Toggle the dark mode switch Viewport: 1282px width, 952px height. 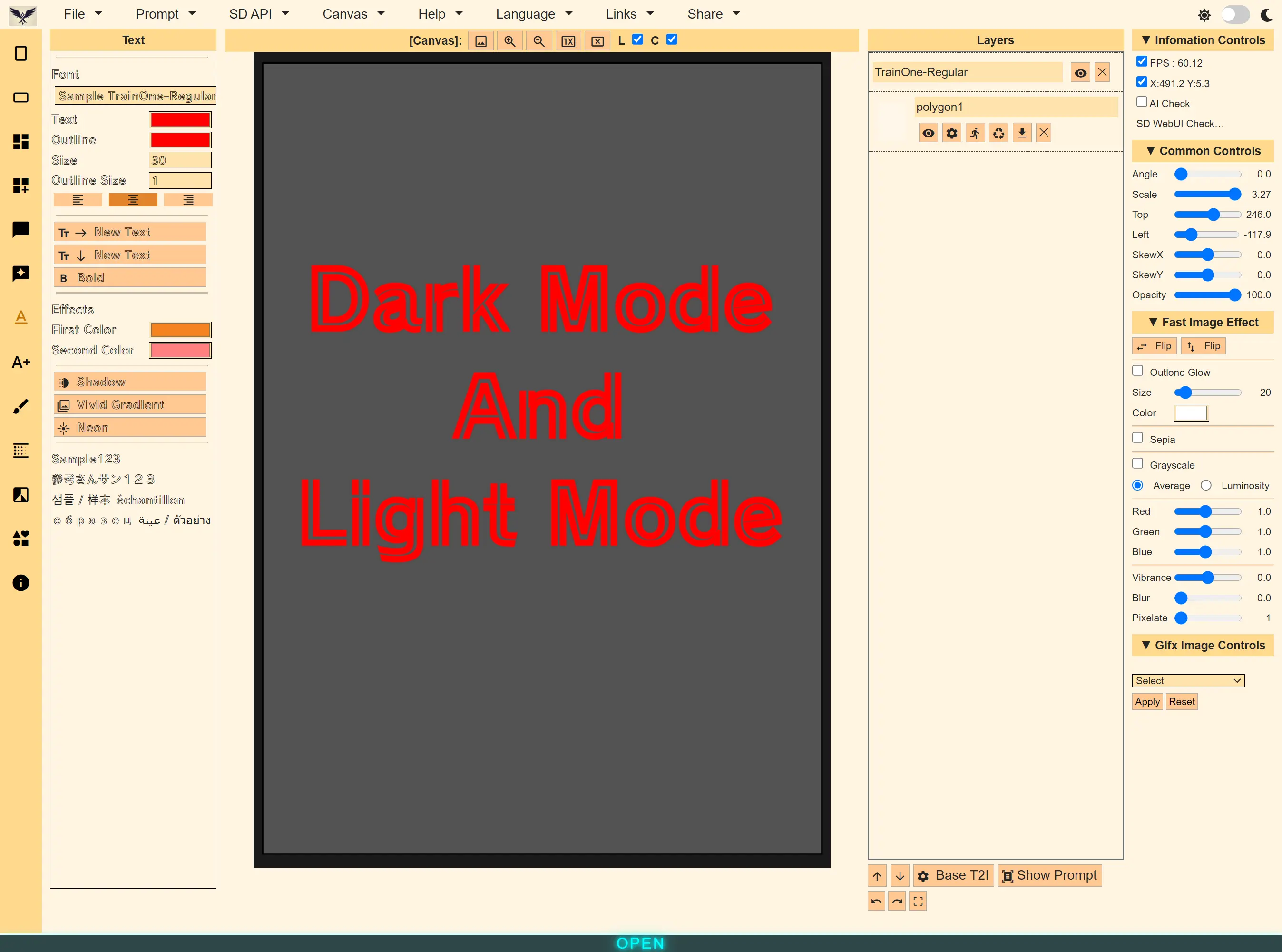pyautogui.click(x=1235, y=14)
